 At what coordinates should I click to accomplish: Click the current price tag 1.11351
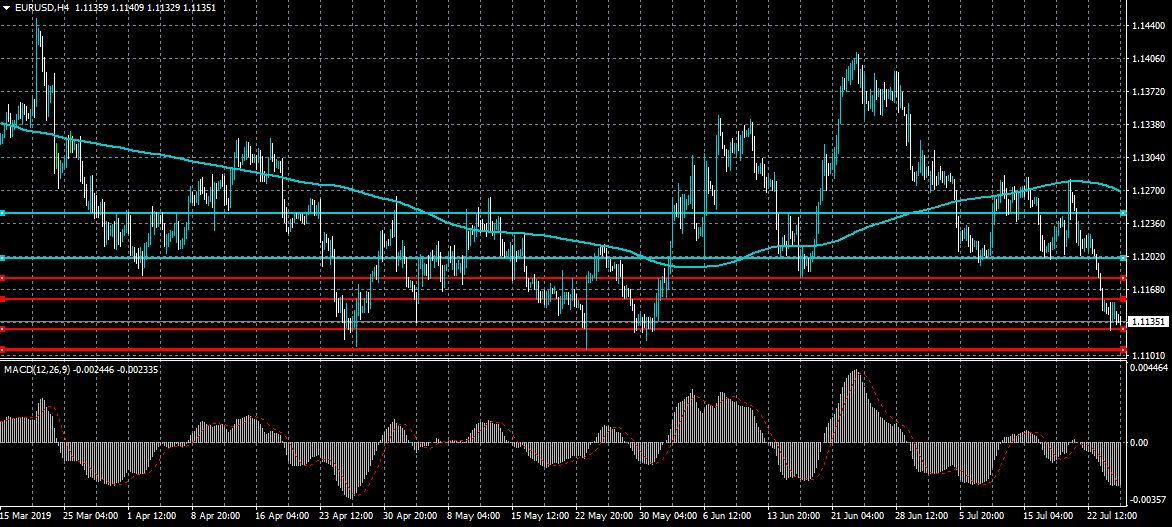coord(1150,322)
